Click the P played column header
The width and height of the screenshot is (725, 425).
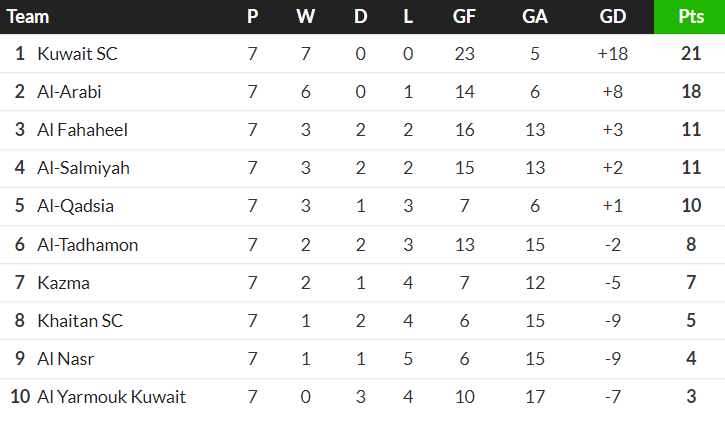pos(252,17)
